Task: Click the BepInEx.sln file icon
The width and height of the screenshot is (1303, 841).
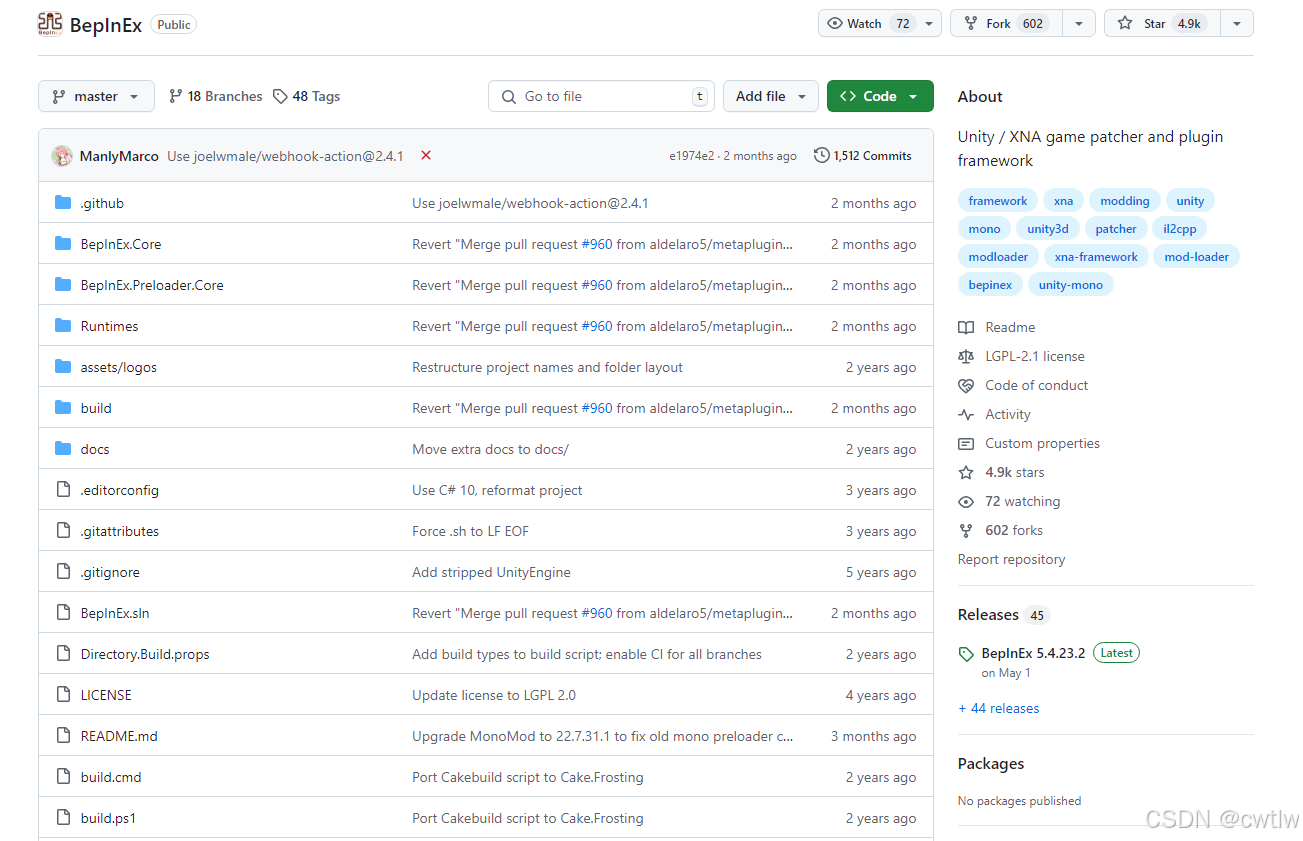Action: tap(63, 613)
